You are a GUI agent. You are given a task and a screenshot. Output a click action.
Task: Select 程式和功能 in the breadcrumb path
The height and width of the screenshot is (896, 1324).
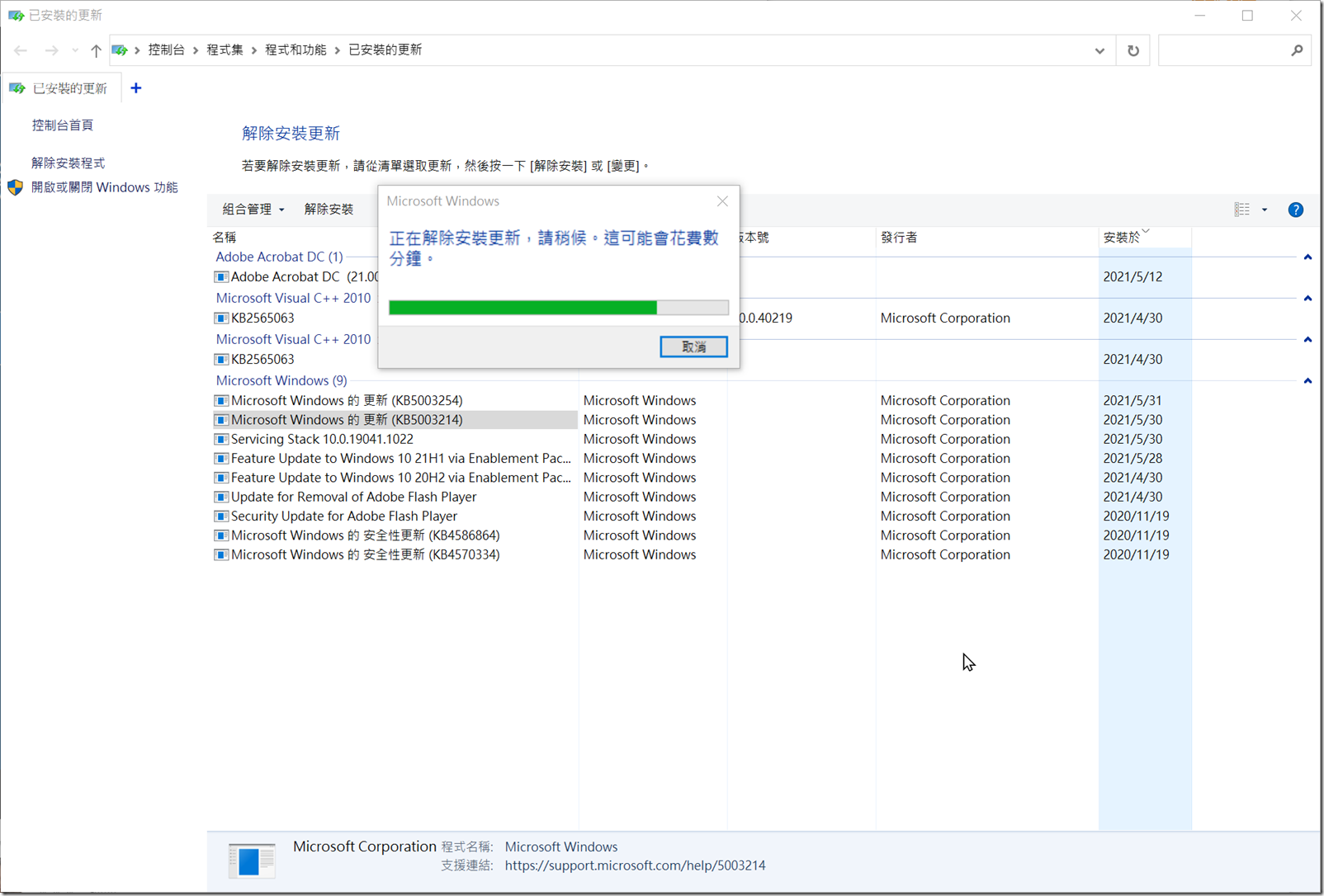click(x=296, y=50)
